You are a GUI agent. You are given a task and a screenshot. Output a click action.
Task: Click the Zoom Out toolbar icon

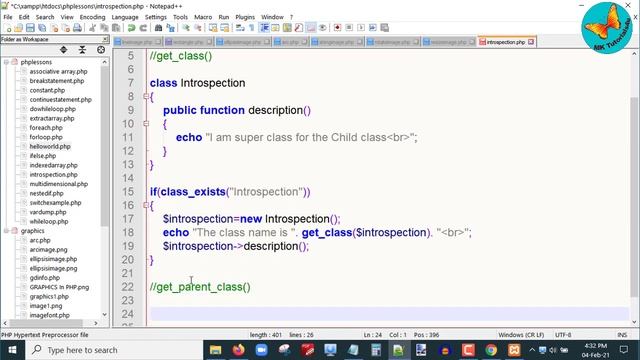[198, 28]
